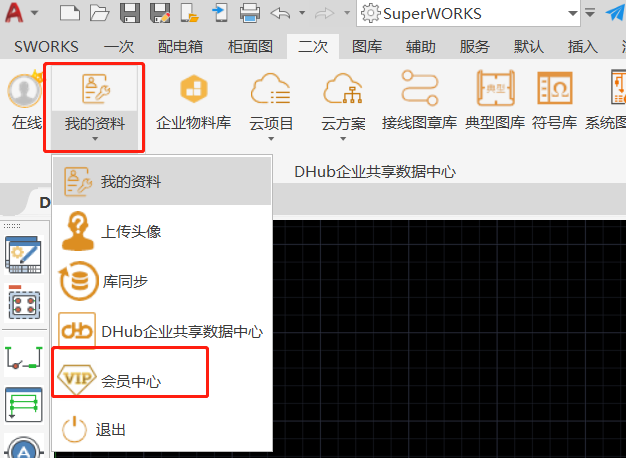This screenshot has width=626, height=458.
Task: Open the 接线图章库 library
Action: (x=419, y=101)
